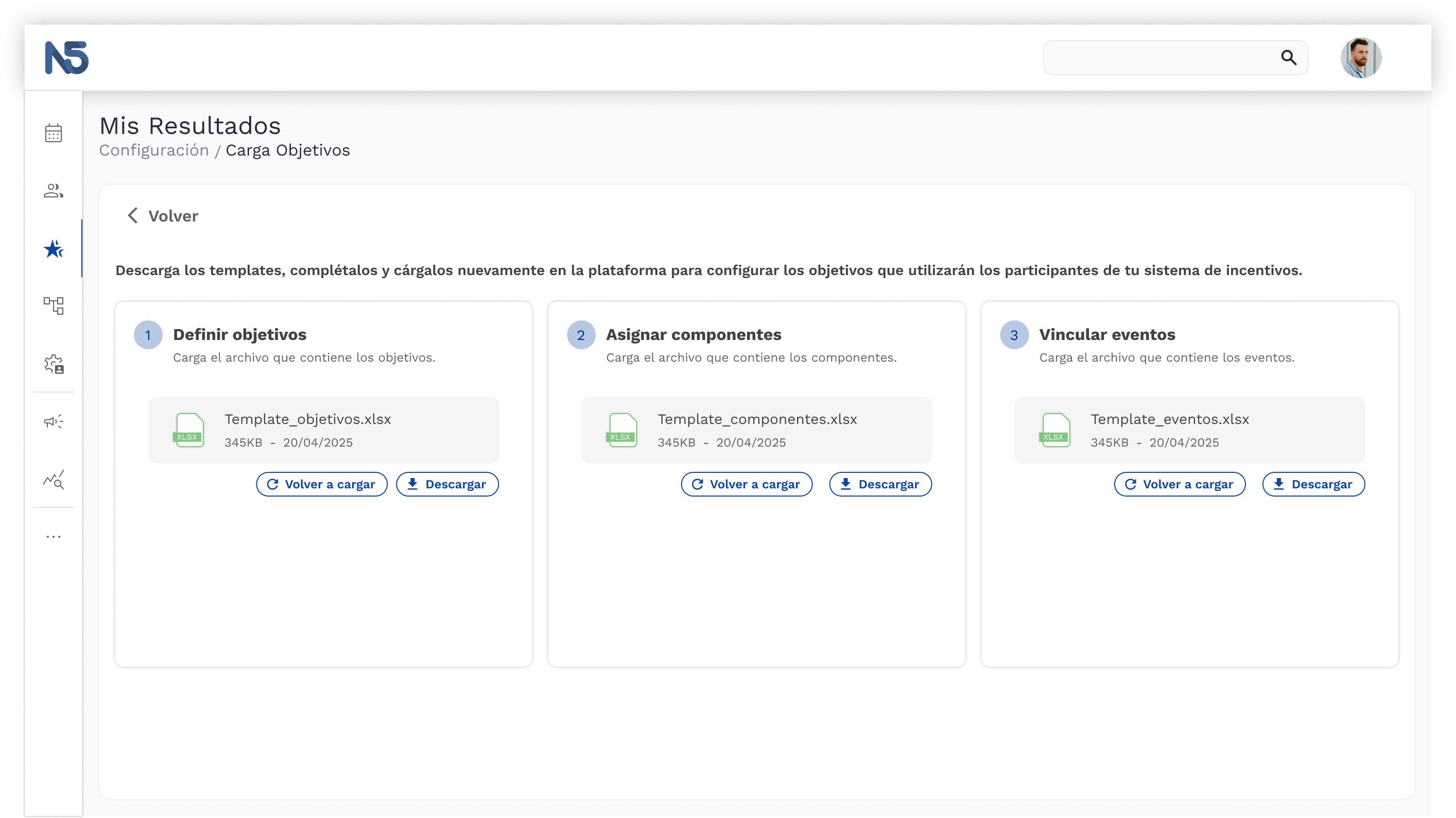Open the gear user settings sidebar icon

[54, 364]
